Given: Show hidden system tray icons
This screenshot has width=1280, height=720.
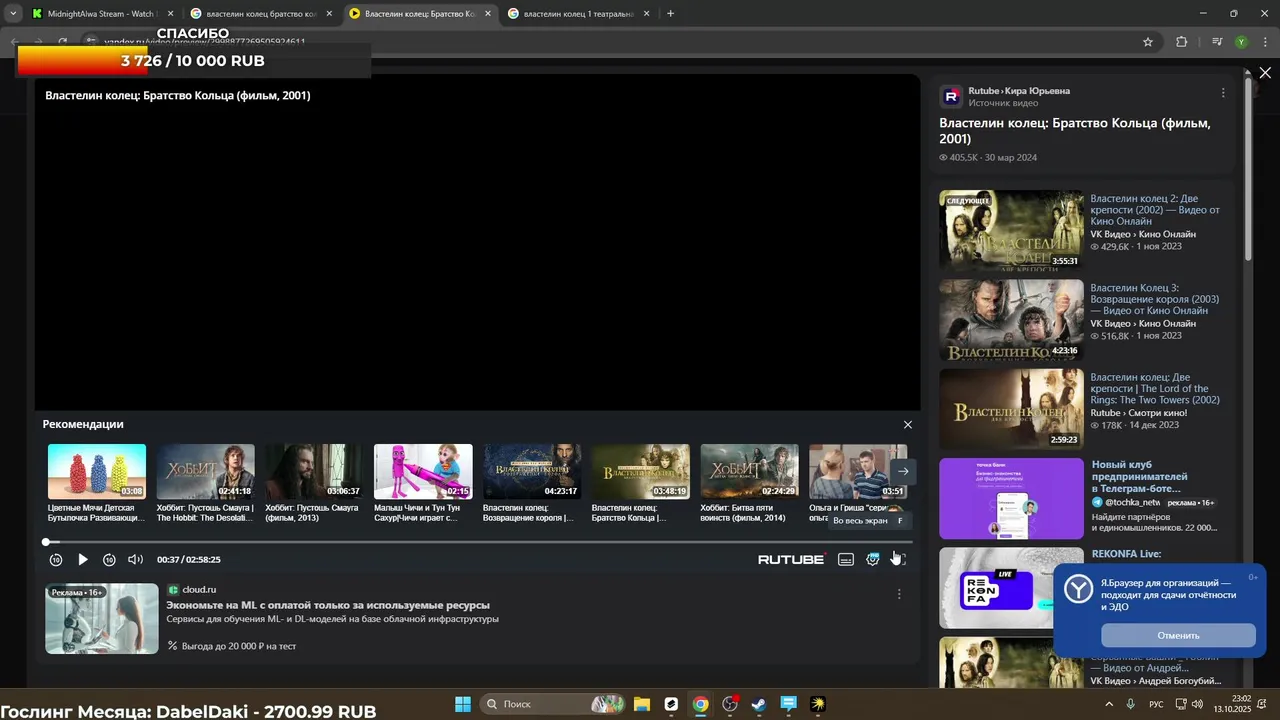Looking at the screenshot, I should click(x=1109, y=704).
